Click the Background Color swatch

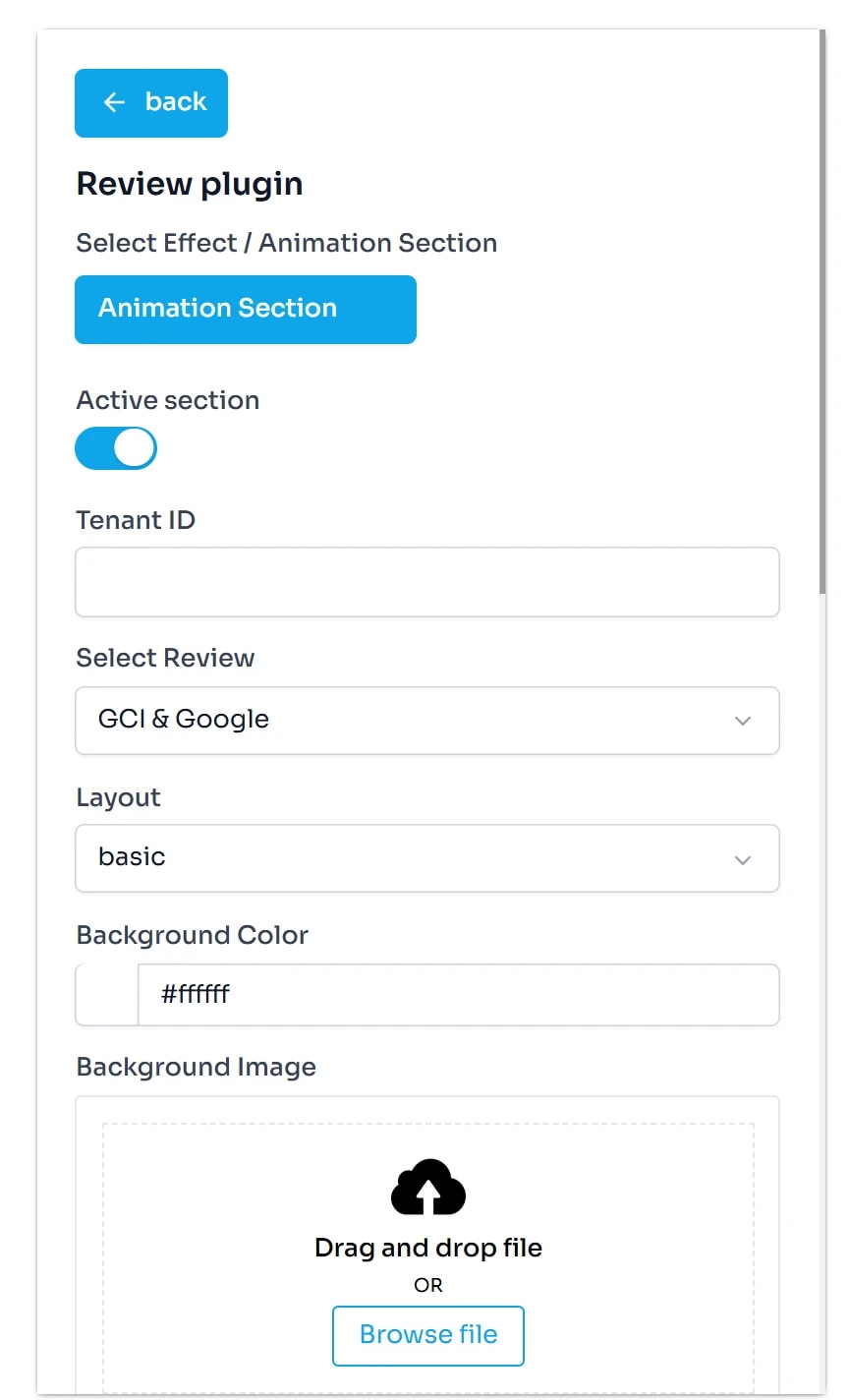pos(107,995)
